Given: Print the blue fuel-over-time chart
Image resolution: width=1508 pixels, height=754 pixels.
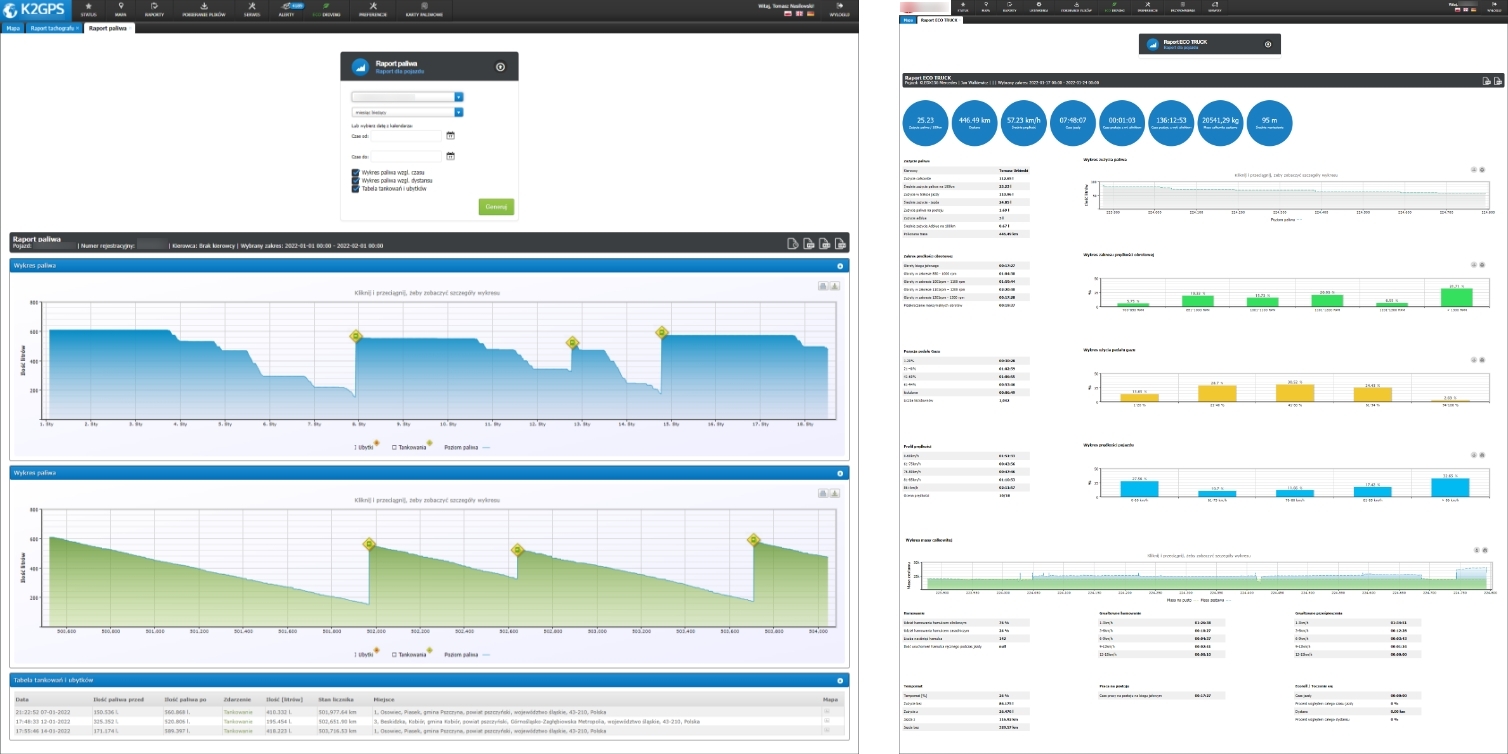Looking at the screenshot, I should tap(823, 285).
